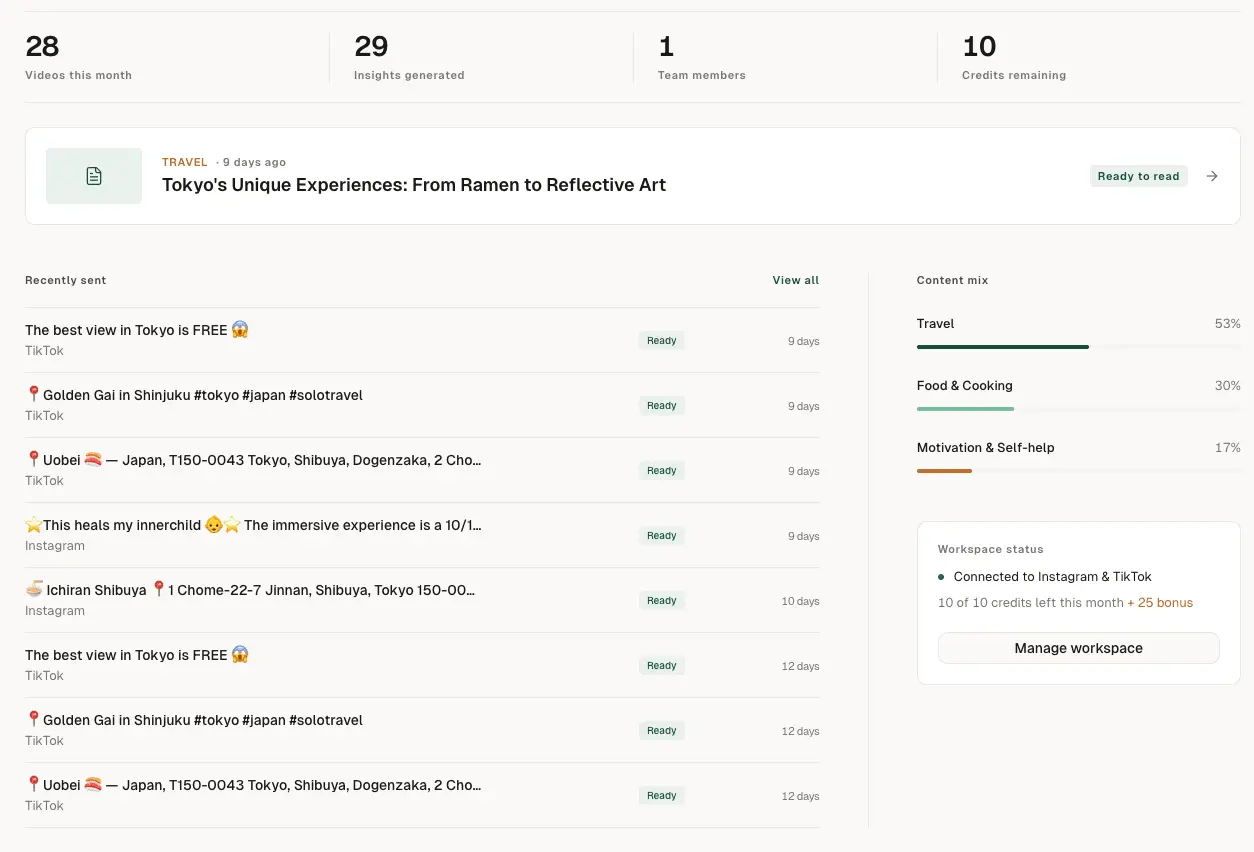Image resolution: width=1254 pixels, height=852 pixels.
Task: Click the 'Recently sent' section heading
Action: [66, 280]
